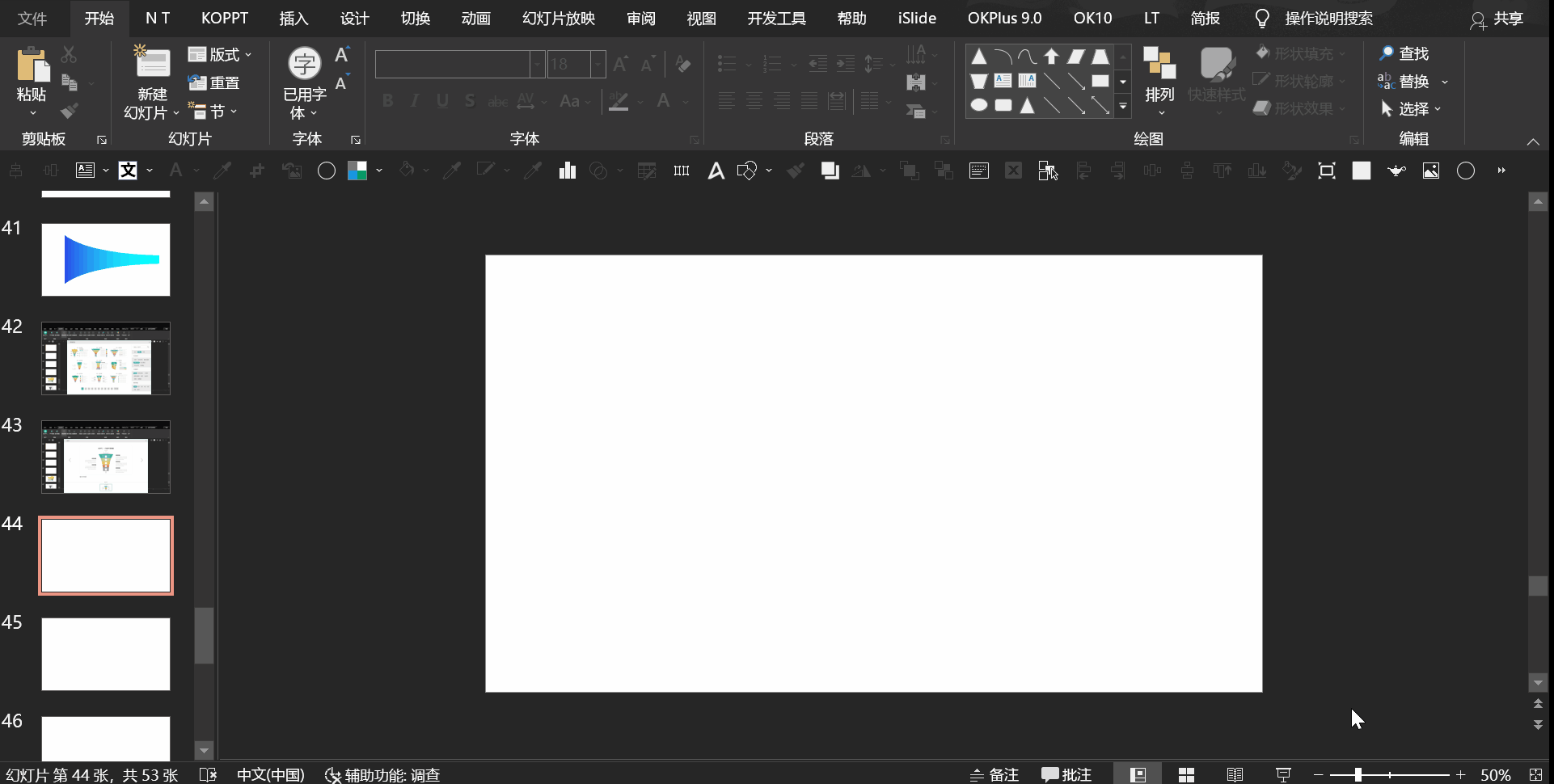Screen dimensions: 1554x784
Task: Switch to the Insert (插入) tab
Action: pyautogui.click(x=293, y=18)
